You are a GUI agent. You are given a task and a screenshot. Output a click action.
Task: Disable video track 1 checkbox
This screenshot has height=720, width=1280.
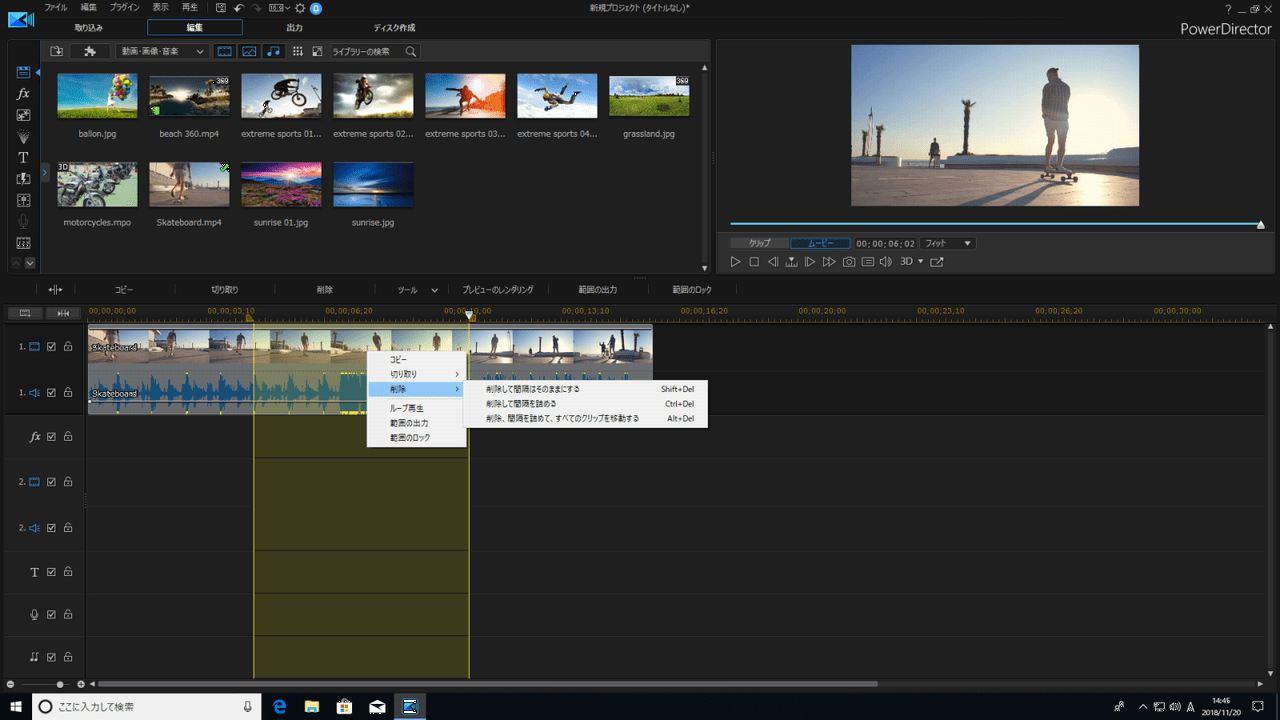point(51,347)
